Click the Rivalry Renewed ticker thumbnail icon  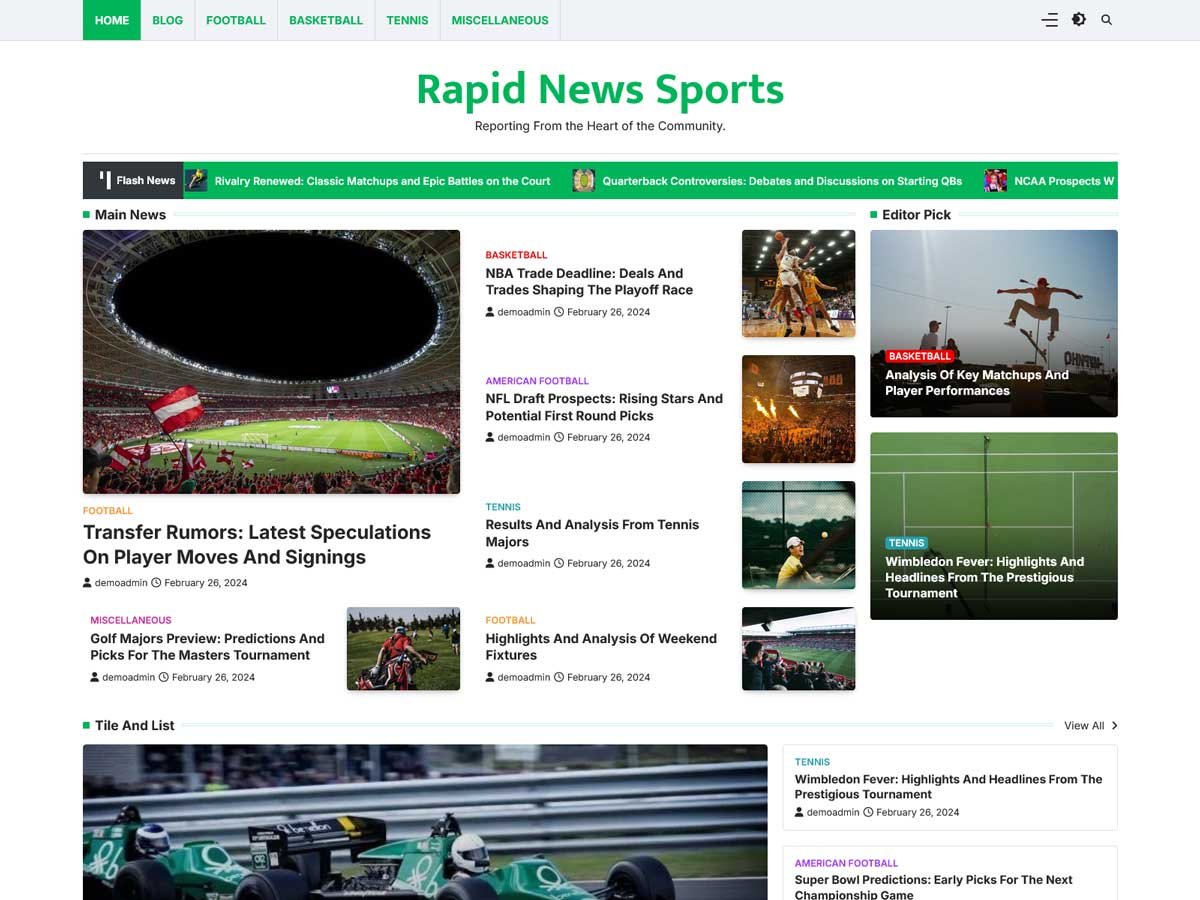tap(196, 181)
